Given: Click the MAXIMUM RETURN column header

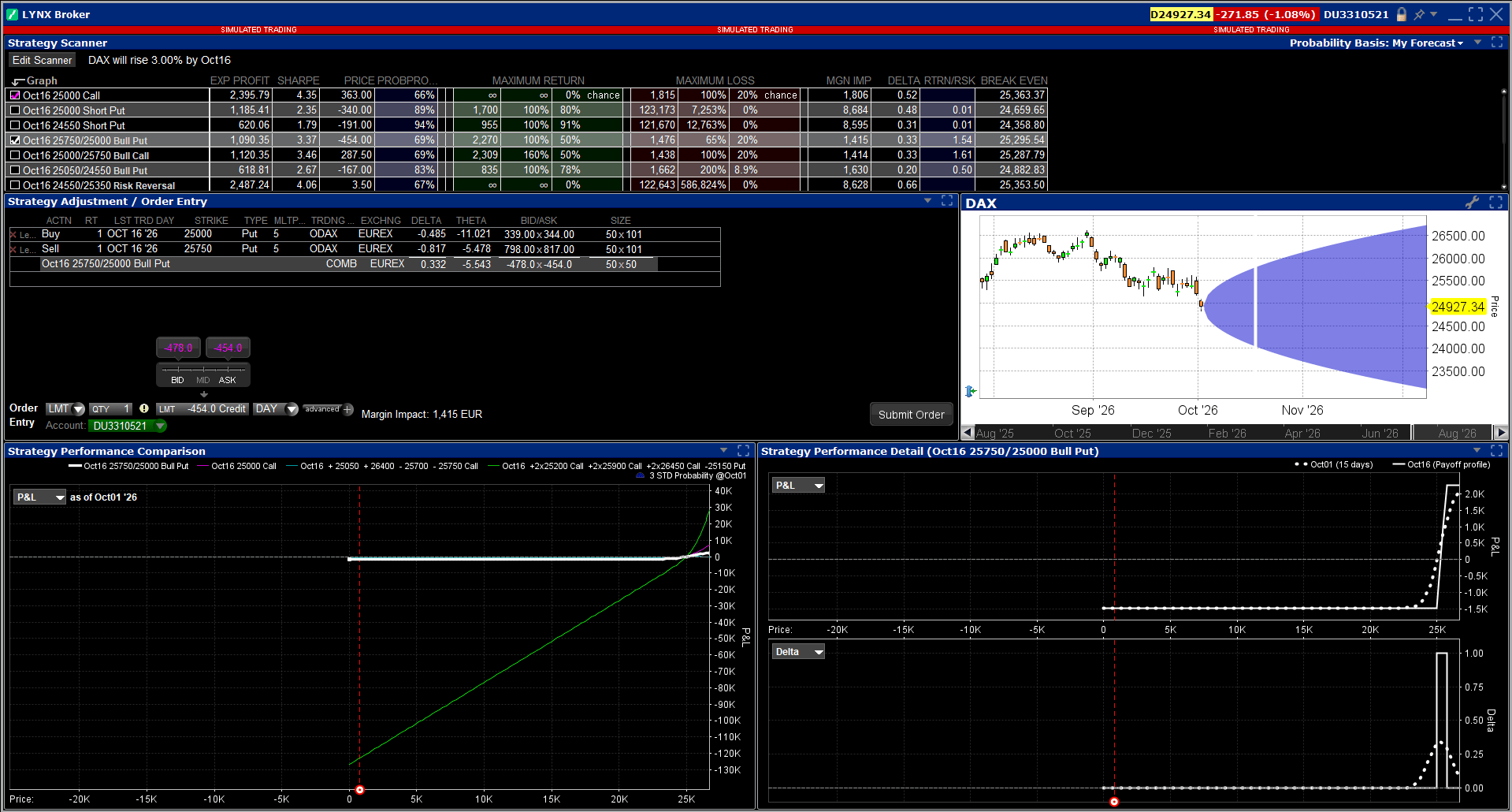Looking at the screenshot, I should click(538, 80).
